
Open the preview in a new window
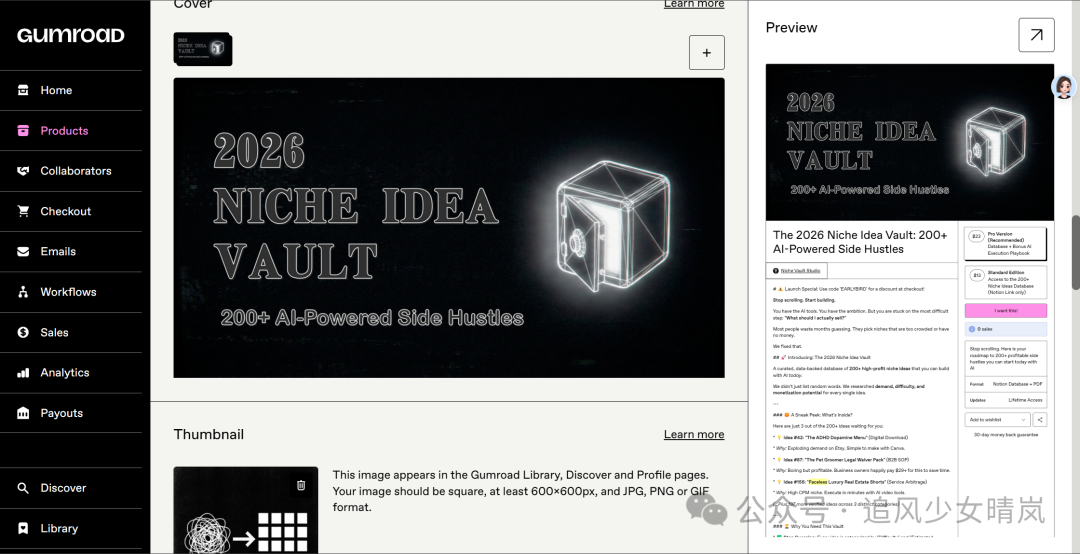click(1037, 35)
